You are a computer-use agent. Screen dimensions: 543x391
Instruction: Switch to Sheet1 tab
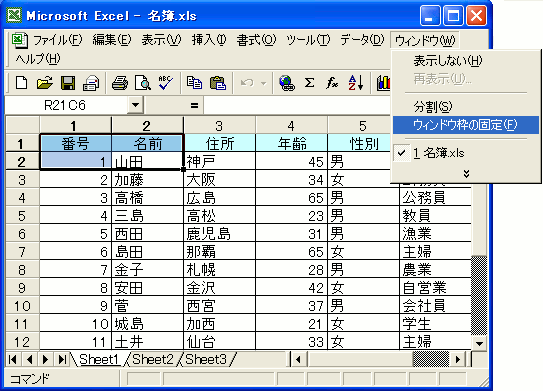click(99, 359)
